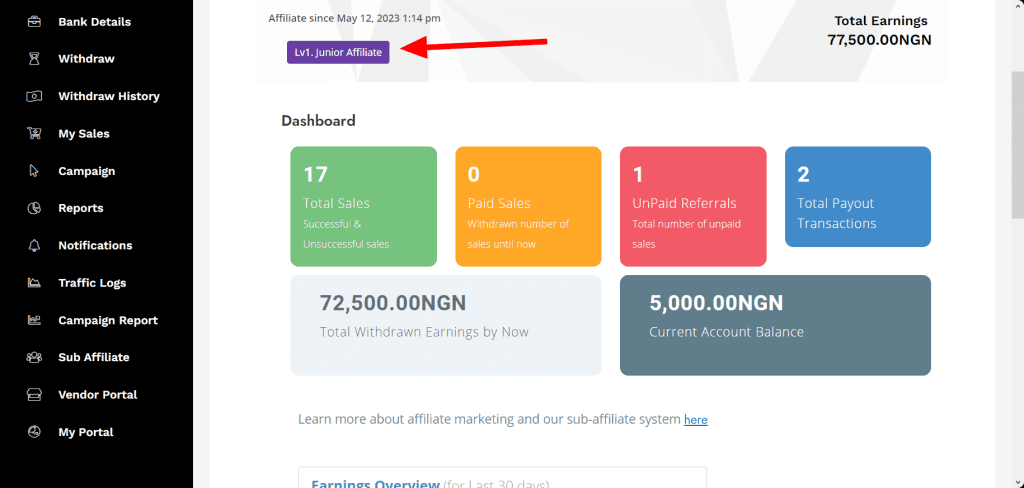Open Campaign Report from the sidebar
Viewport: 1024px width, 488px height.
click(x=107, y=320)
